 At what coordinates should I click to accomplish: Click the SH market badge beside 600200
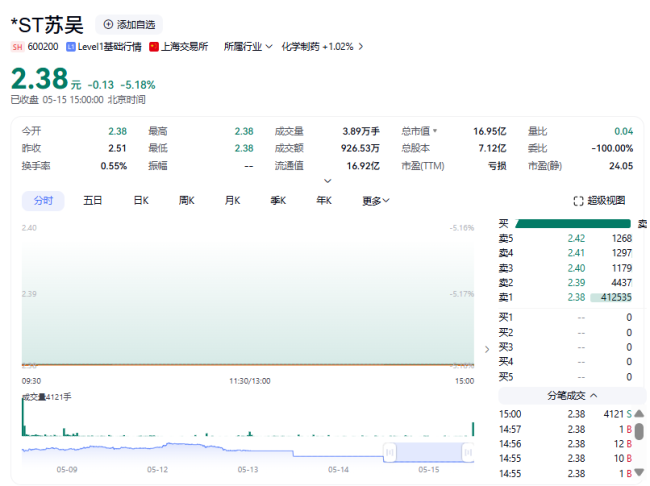point(16,47)
